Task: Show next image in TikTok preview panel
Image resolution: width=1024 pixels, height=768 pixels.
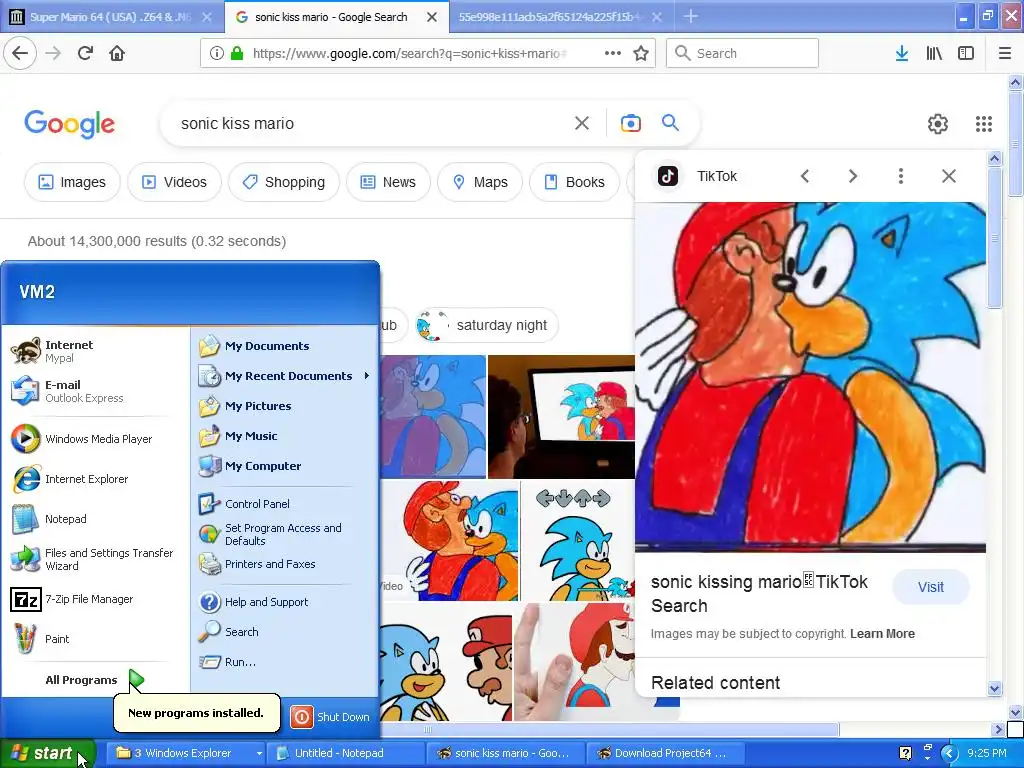Action: click(x=852, y=176)
